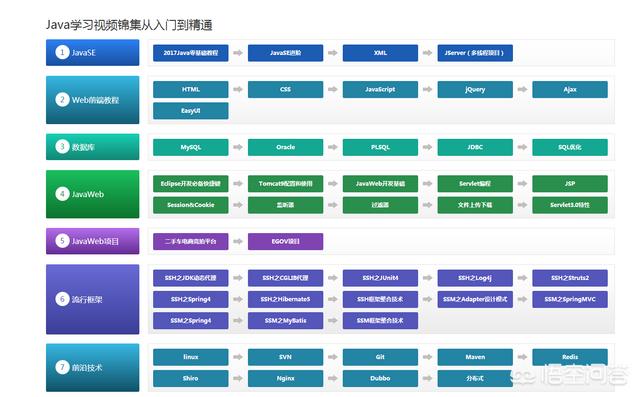Open the Oracle course
The image size is (640, 397).
285,147
